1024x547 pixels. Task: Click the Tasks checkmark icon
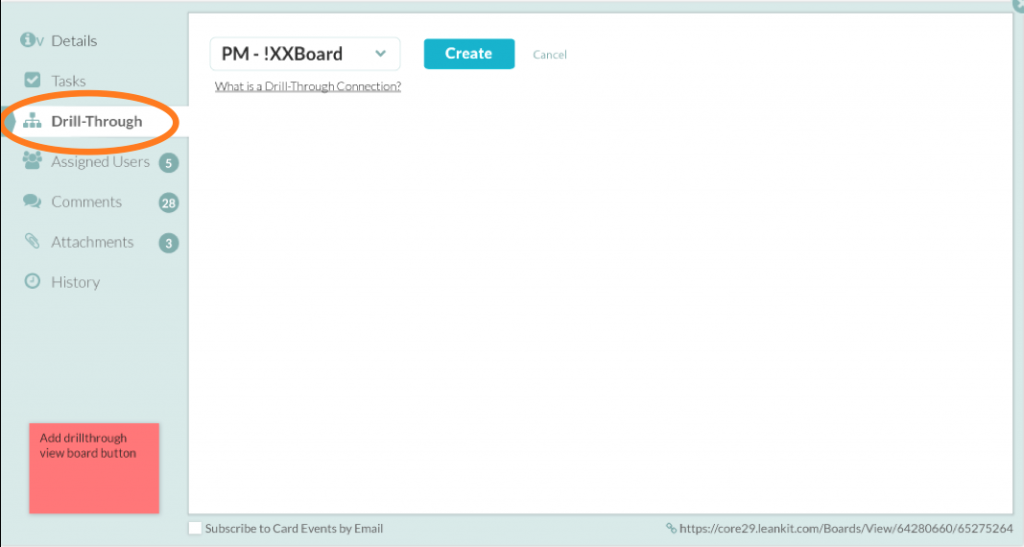coord(32,80)
